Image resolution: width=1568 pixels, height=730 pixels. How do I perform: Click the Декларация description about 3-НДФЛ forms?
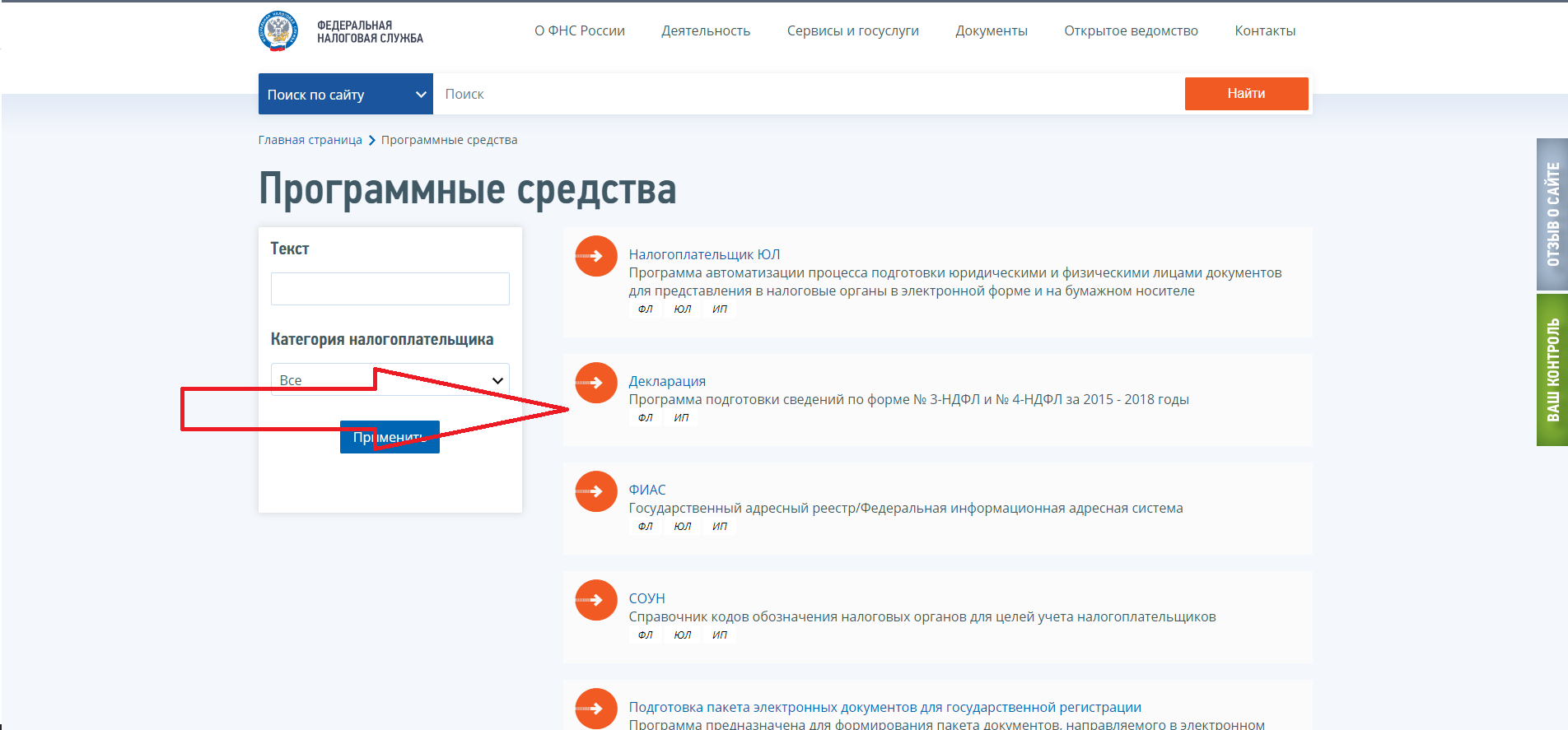tap(908, 399)
